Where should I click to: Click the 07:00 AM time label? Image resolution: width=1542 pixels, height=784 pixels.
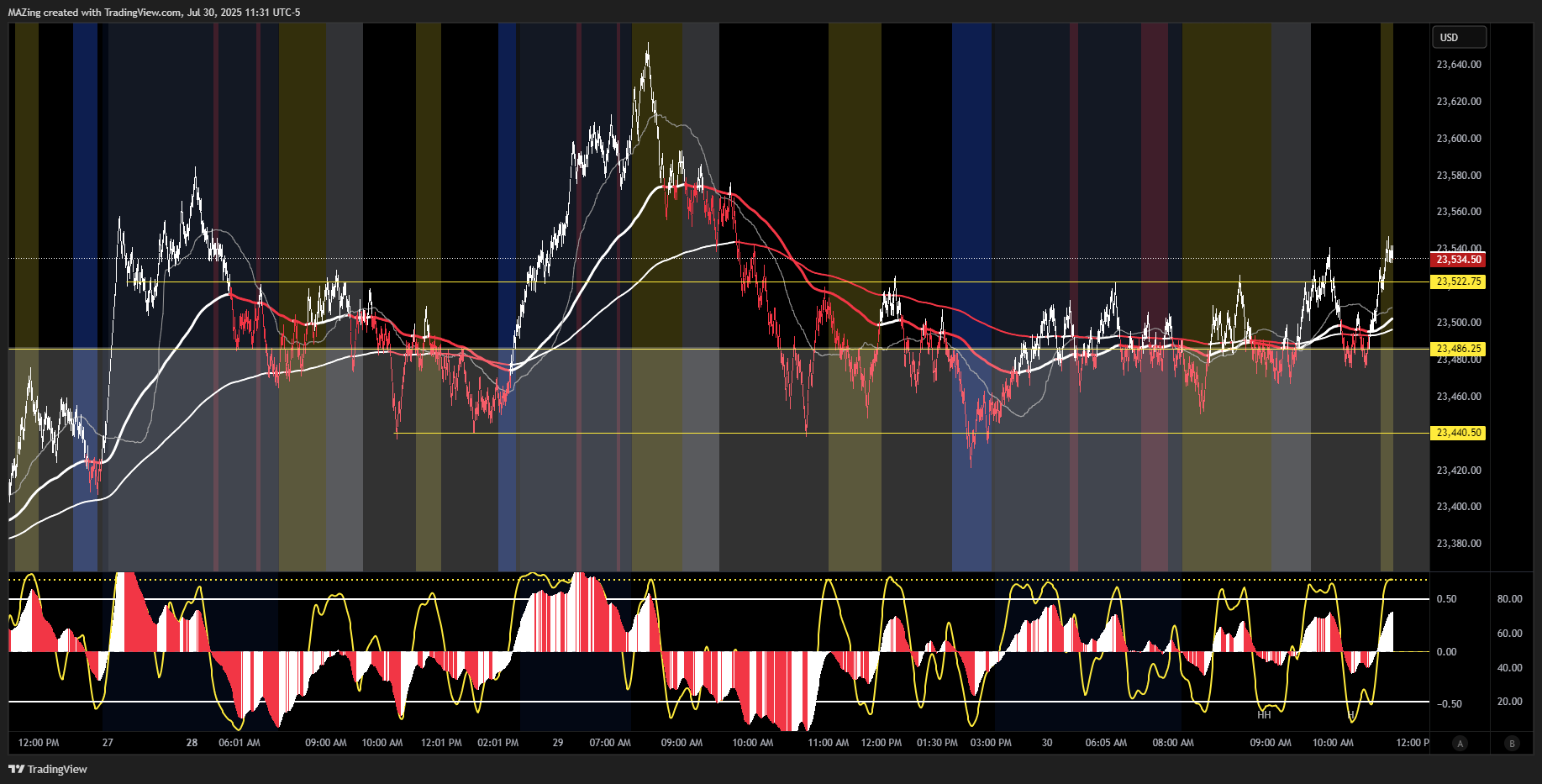coord(610,743)
